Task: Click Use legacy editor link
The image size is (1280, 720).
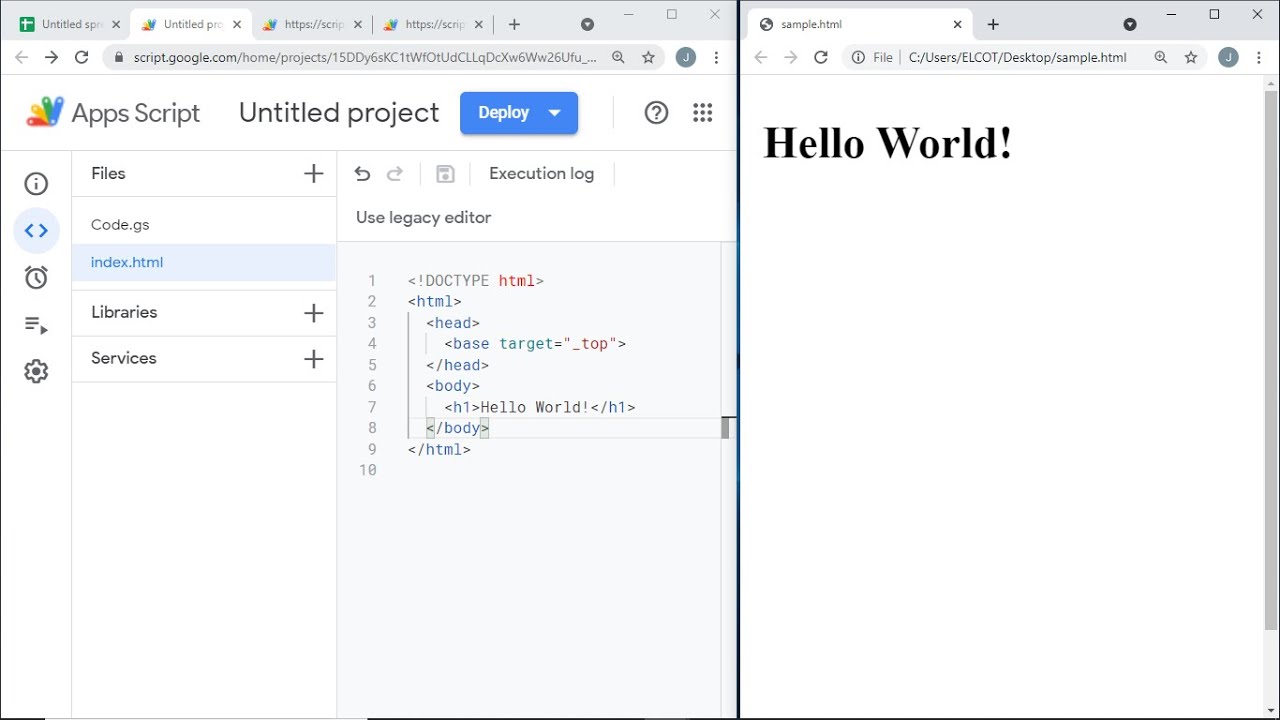Action: 424,218
